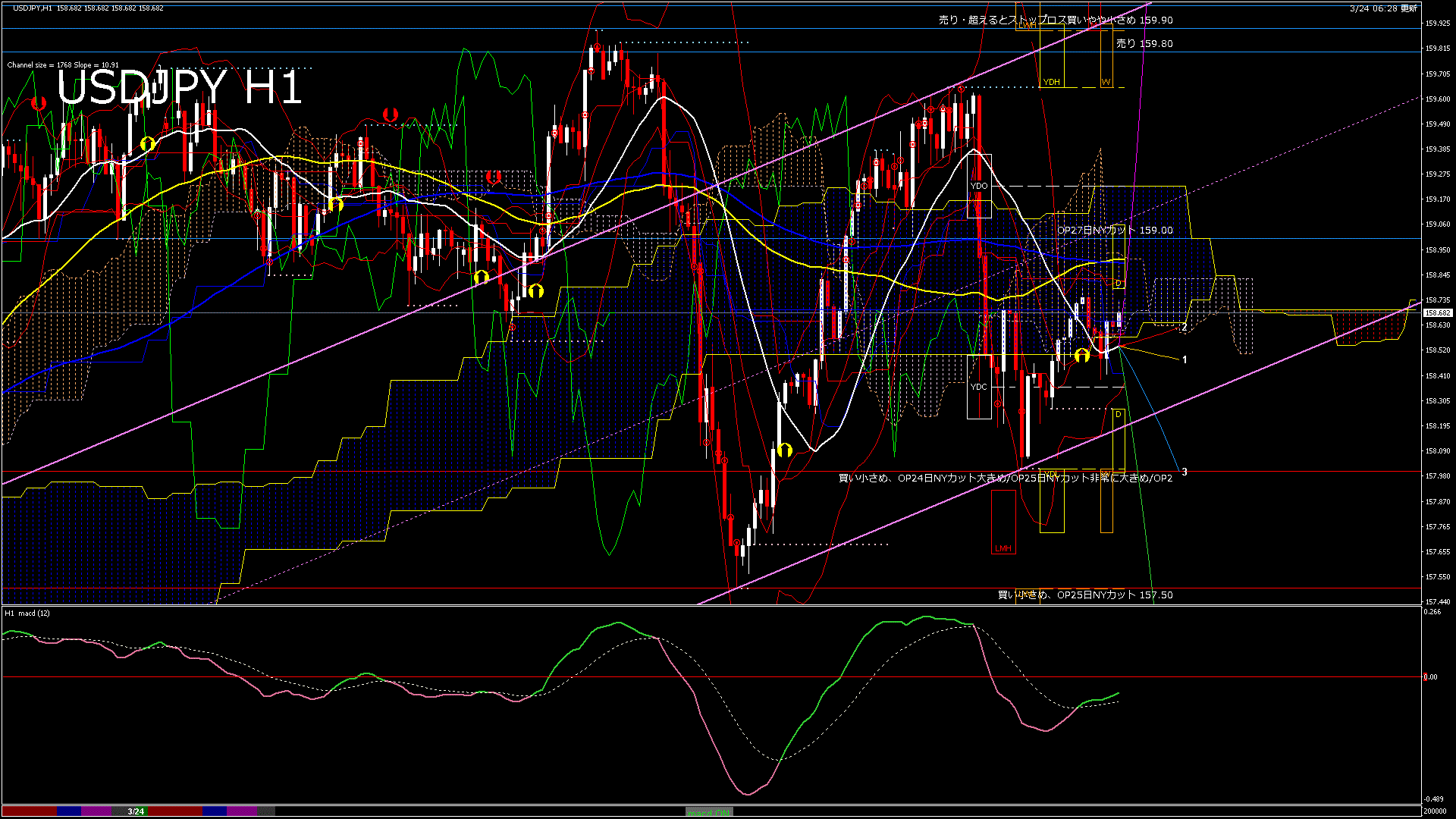Click the projection line label 3
Image resolution: width=1456 pixels, height=819 pixels.
[x=1185, y=472]
